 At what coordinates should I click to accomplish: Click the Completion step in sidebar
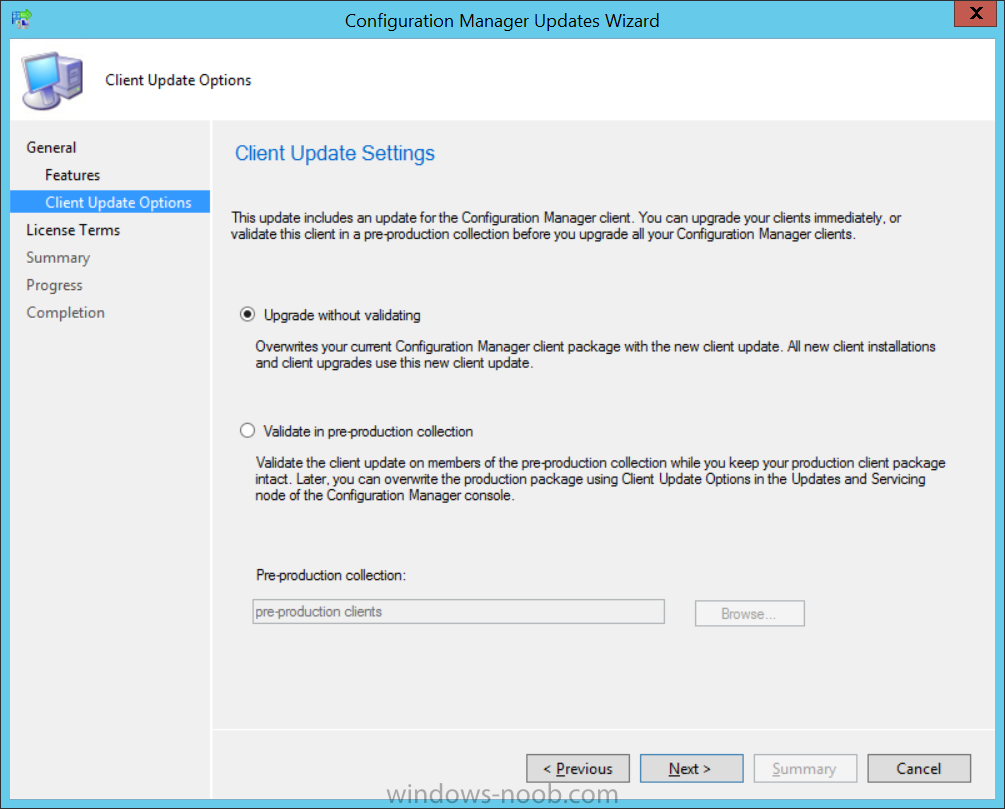pos(65,313)
